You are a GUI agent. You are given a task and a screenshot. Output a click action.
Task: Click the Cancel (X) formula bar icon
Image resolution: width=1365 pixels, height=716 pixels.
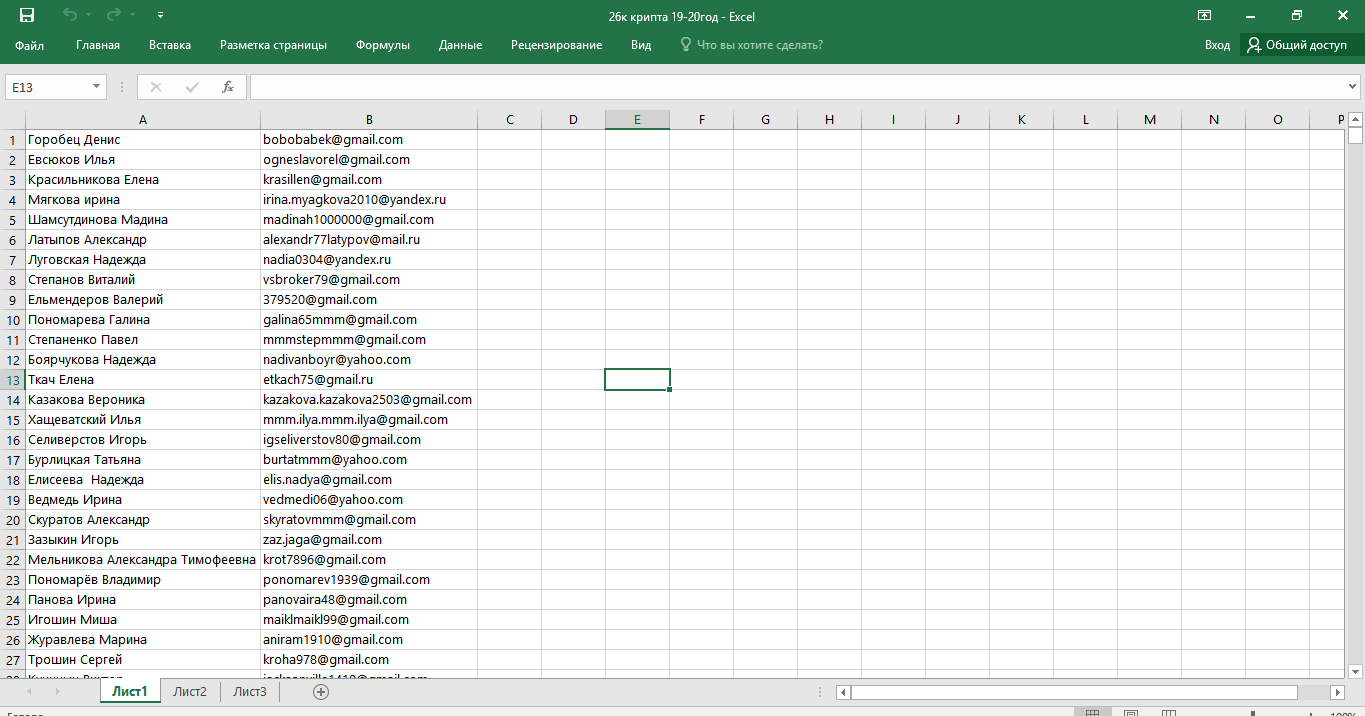(156, 87)
